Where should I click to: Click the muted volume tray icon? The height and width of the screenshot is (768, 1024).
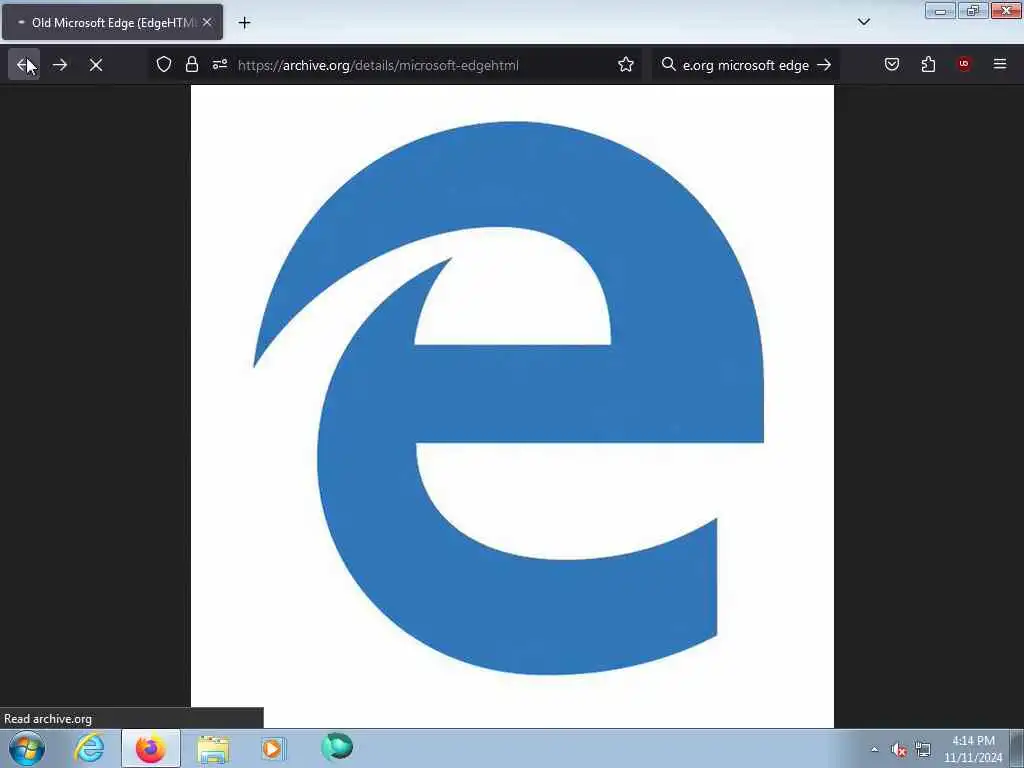[x=899, y=750]
